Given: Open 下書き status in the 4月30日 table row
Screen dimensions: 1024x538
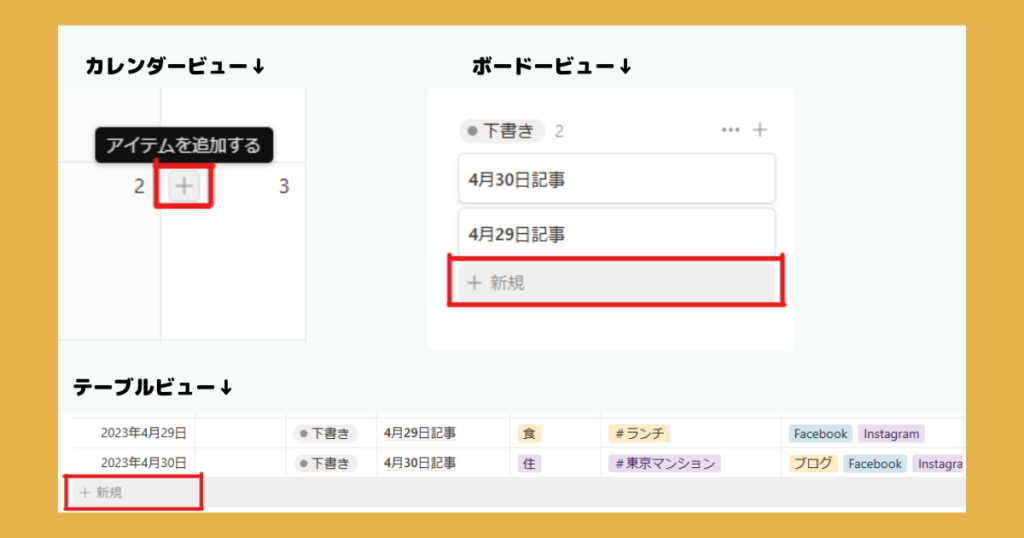Looking at the screenshot, I should (x=325, y=463).
